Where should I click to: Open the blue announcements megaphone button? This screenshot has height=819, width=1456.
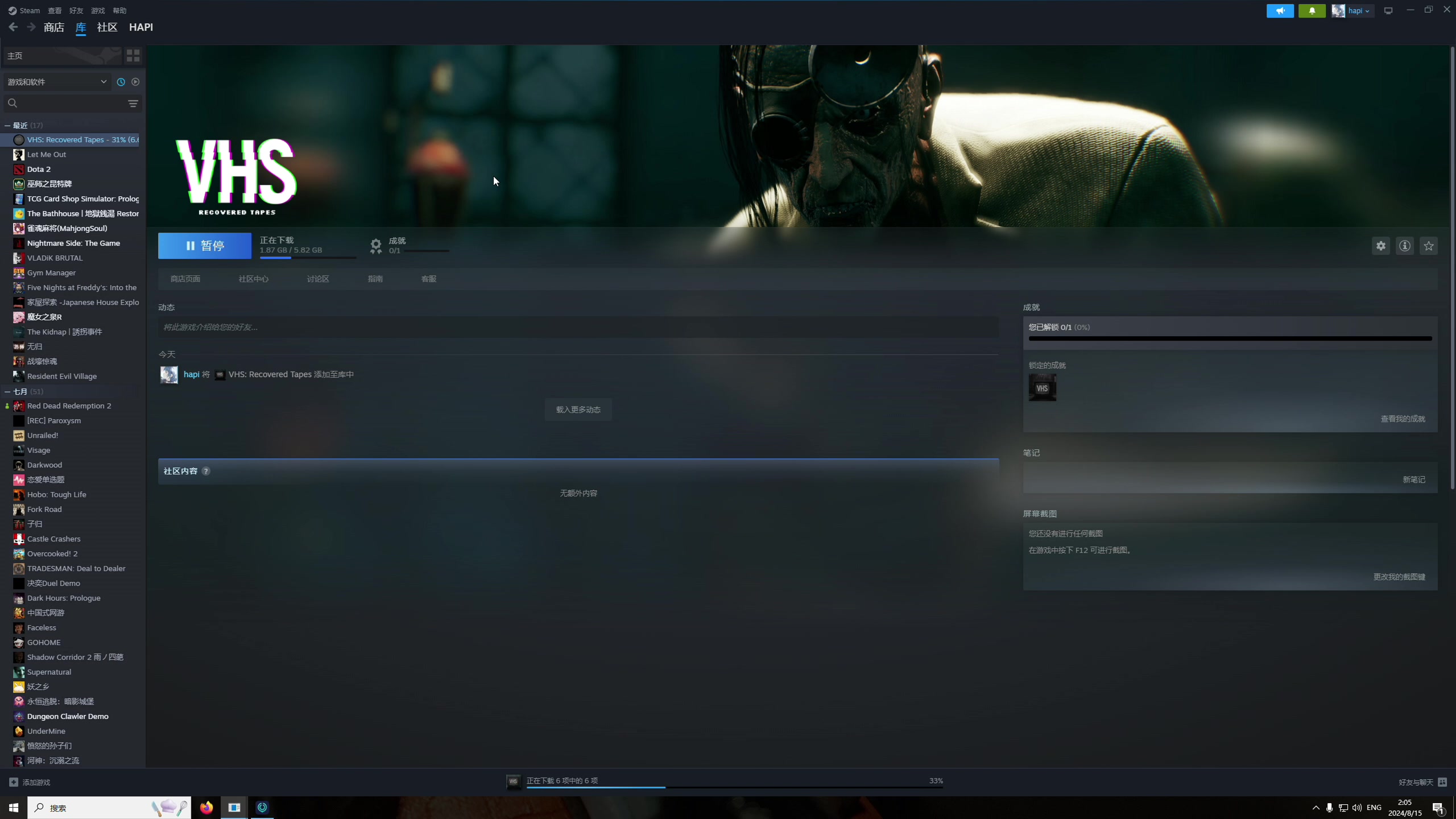1280,11
